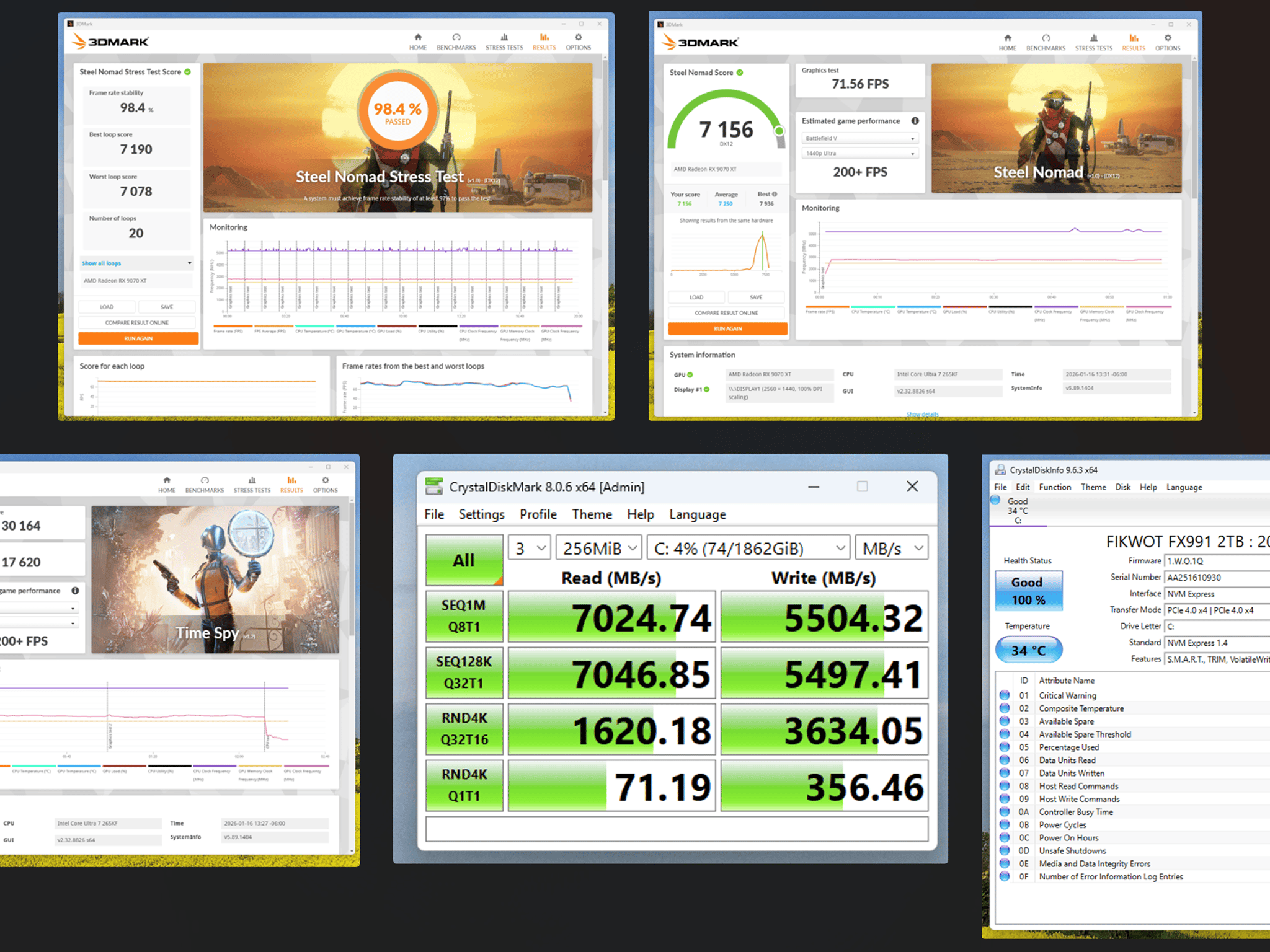The height and width of the screenshot is (952, 1270).
Task: Click the Show details link under System information
Action: [922, 414]
